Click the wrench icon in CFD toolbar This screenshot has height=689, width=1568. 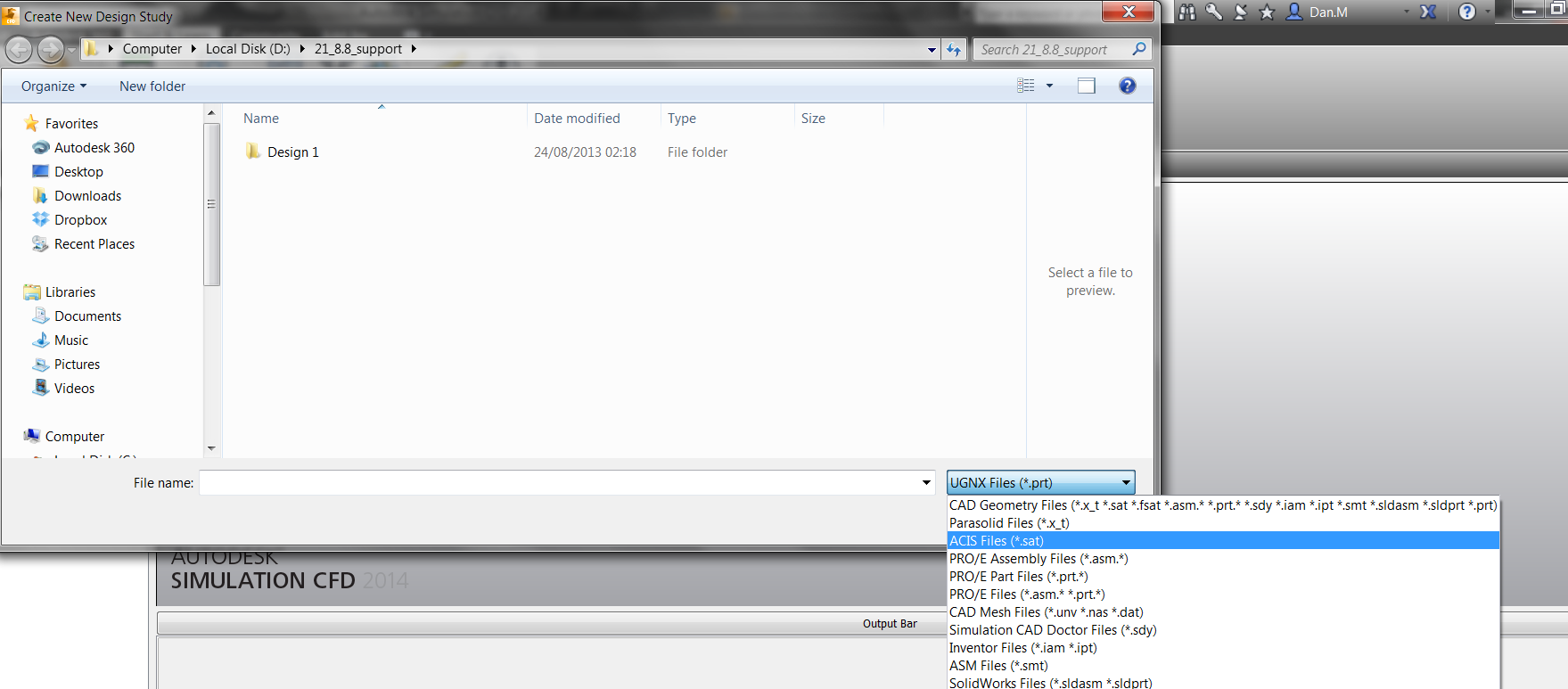[1213, 12]
